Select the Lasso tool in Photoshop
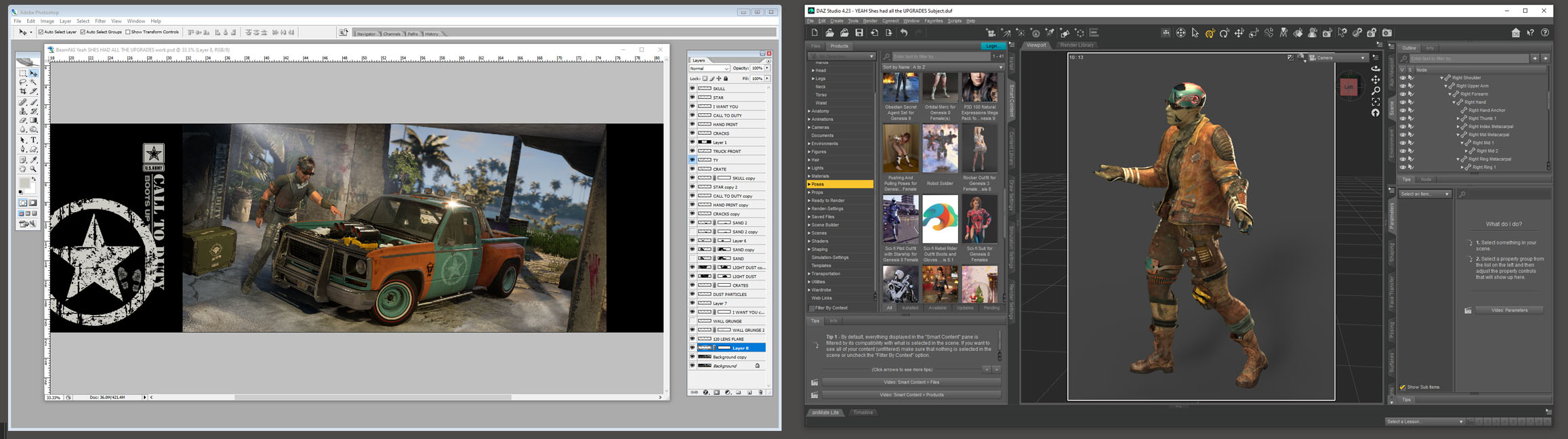This screenshot has height=439, width=1568. [23, 82]
